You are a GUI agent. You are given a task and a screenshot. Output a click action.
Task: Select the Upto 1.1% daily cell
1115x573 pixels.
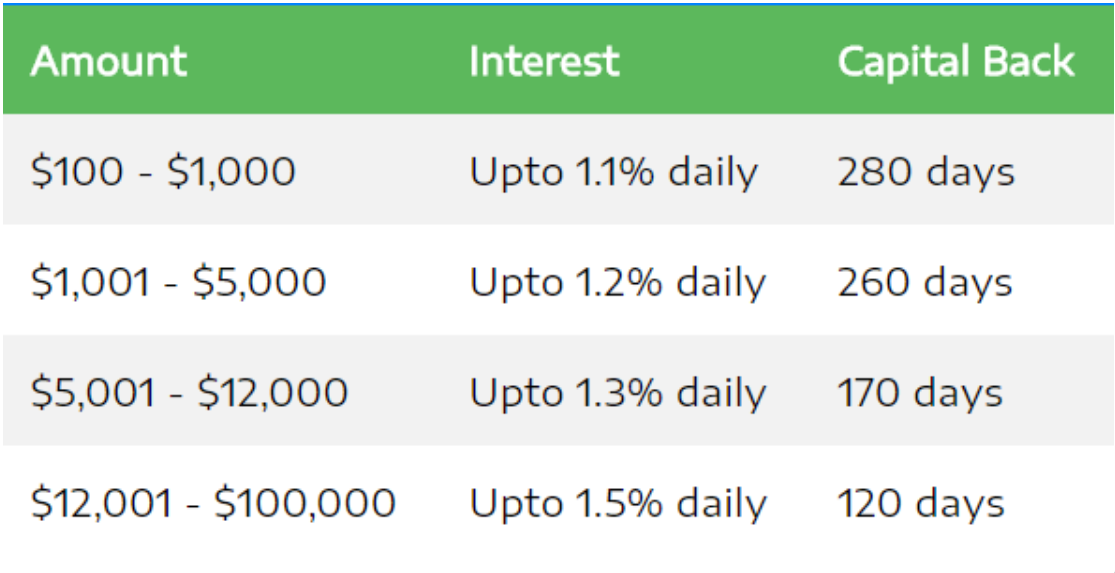[613, 172]
